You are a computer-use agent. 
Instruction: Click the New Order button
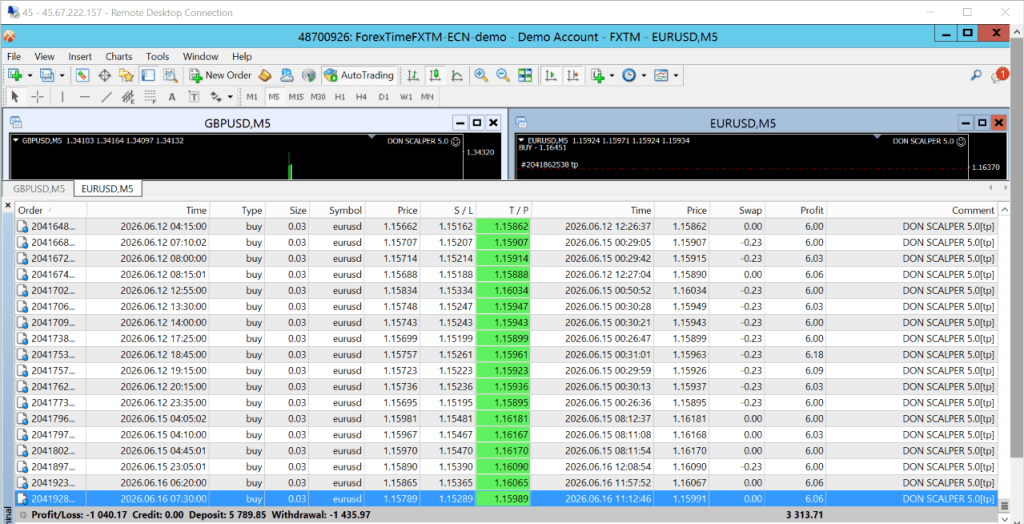pyautogui.click(x=220, y=76)
